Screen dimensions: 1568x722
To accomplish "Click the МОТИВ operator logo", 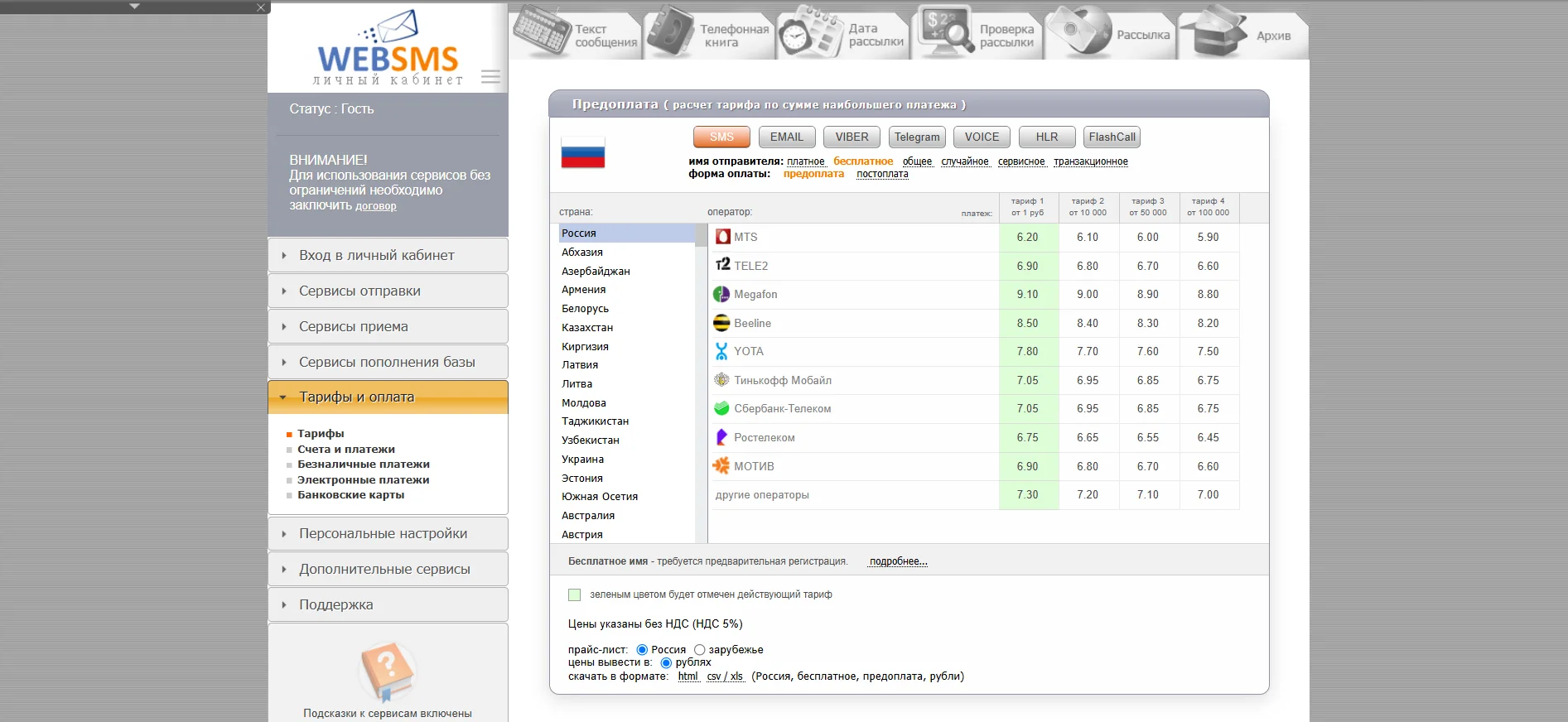I will tap(721, 465).
